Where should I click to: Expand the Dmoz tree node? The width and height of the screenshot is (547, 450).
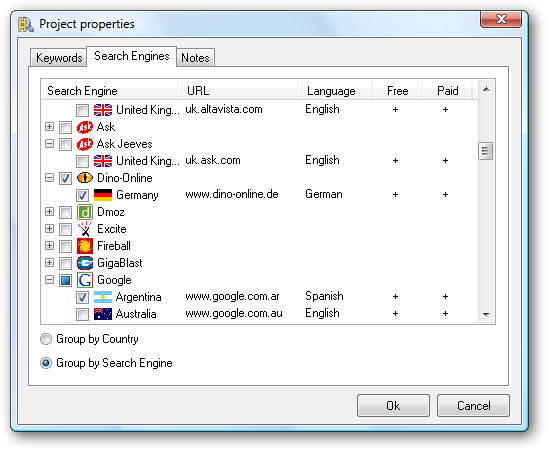pos(50,212)
